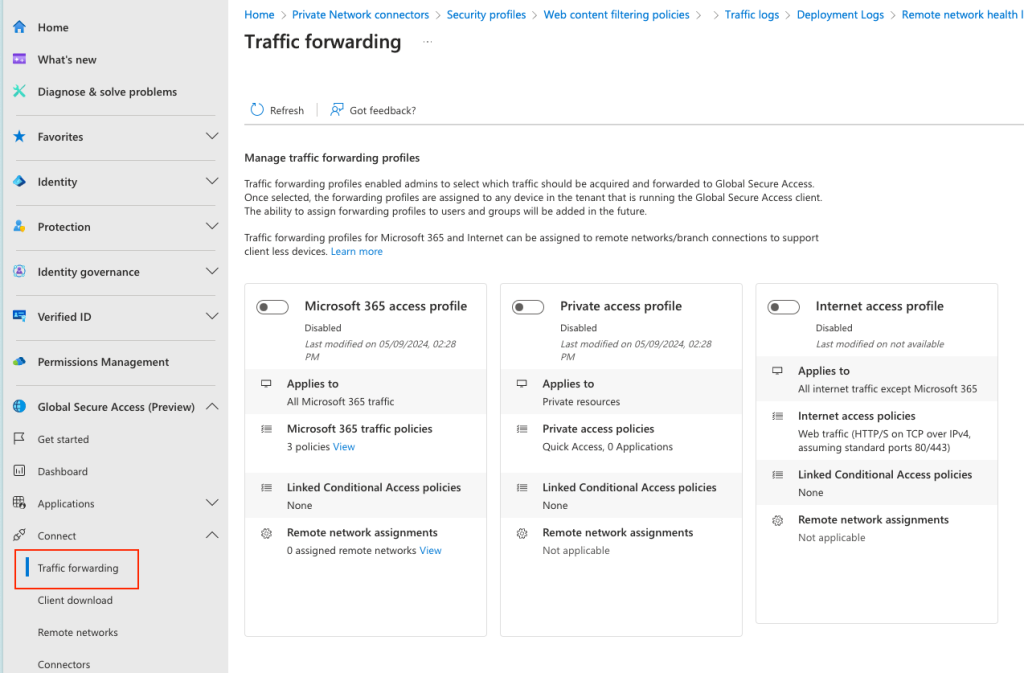Expand the Favorites section
The width and height of the screenshot is (1024, 673).
pyautogui.click(x=211, y=136)
